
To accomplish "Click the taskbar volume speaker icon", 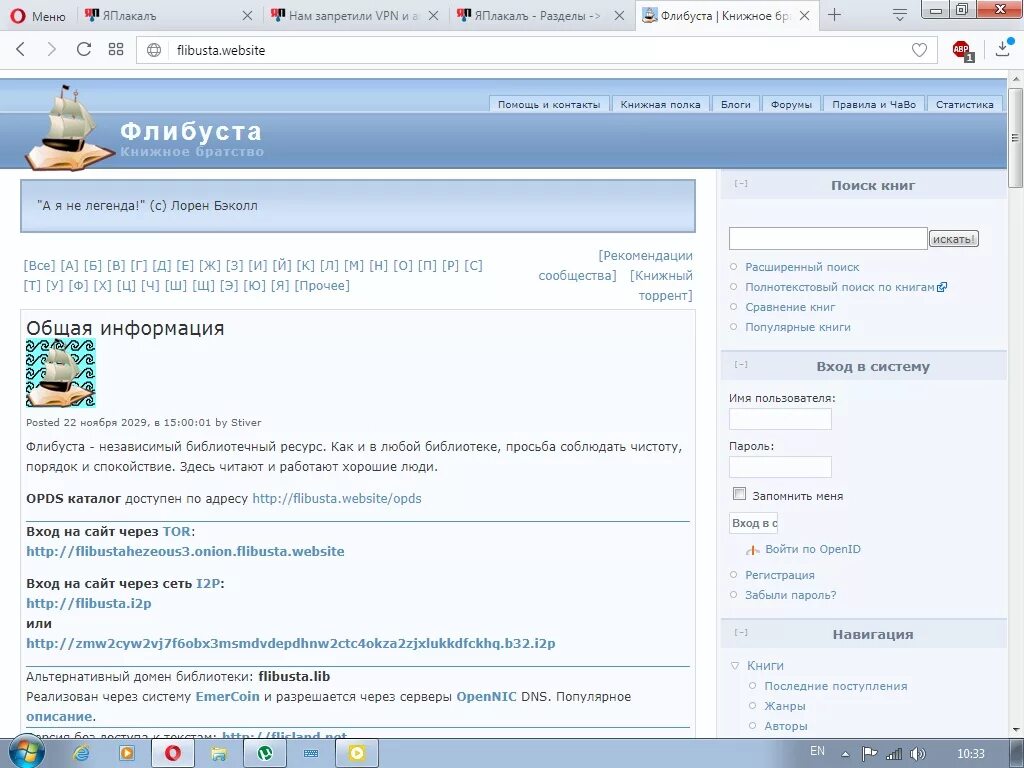I will (918, 754).
